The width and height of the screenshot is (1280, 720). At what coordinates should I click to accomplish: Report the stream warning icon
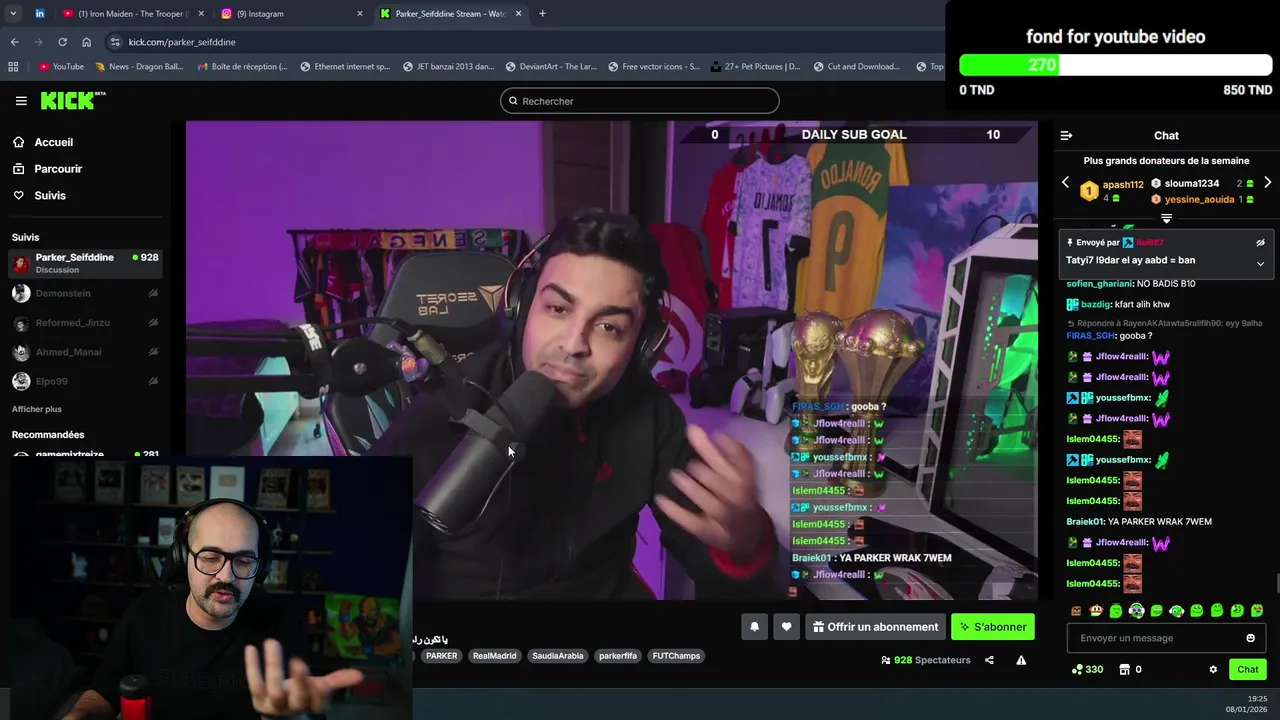click(1021, 660)
